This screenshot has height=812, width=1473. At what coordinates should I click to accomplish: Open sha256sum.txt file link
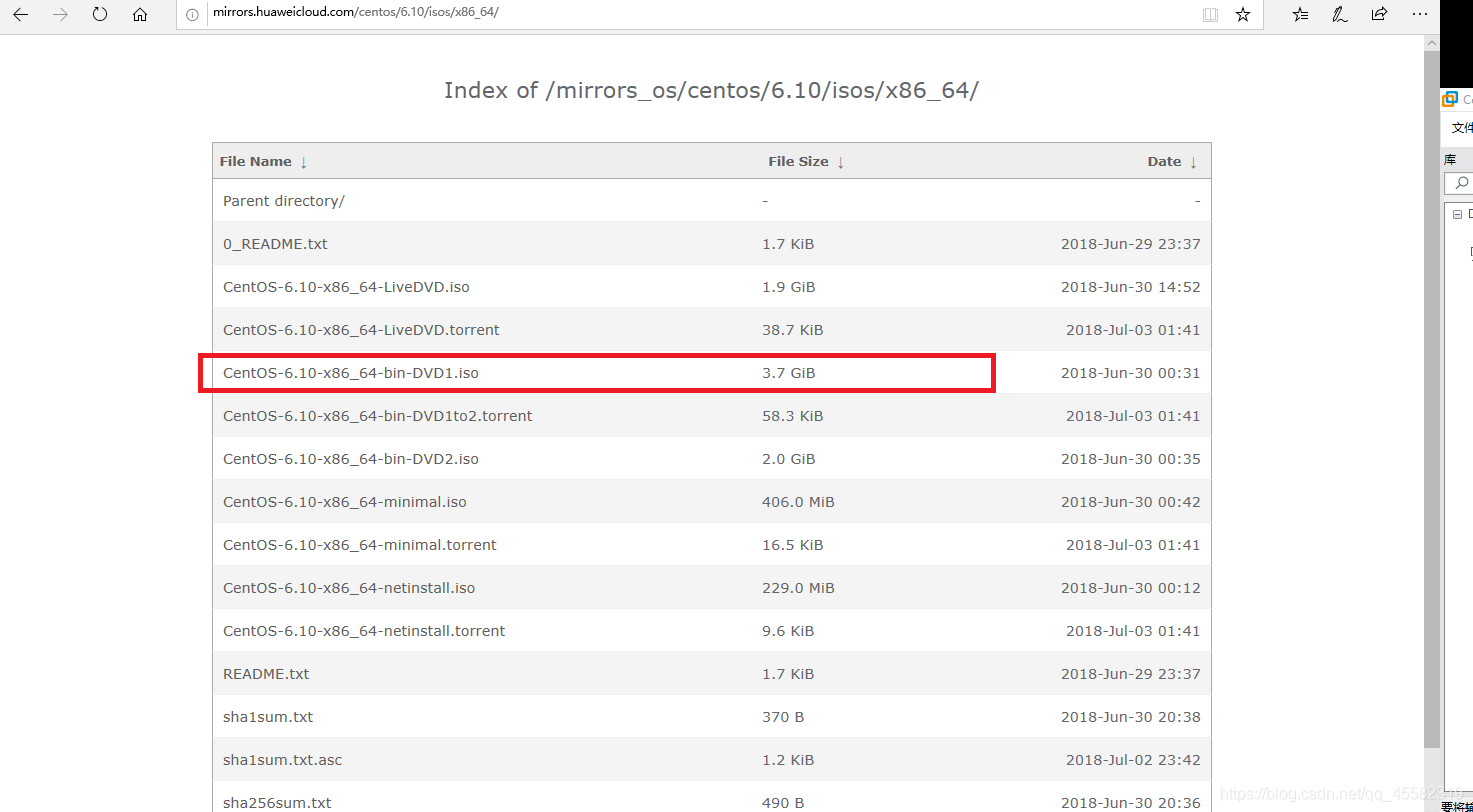[x=277, y=803]
